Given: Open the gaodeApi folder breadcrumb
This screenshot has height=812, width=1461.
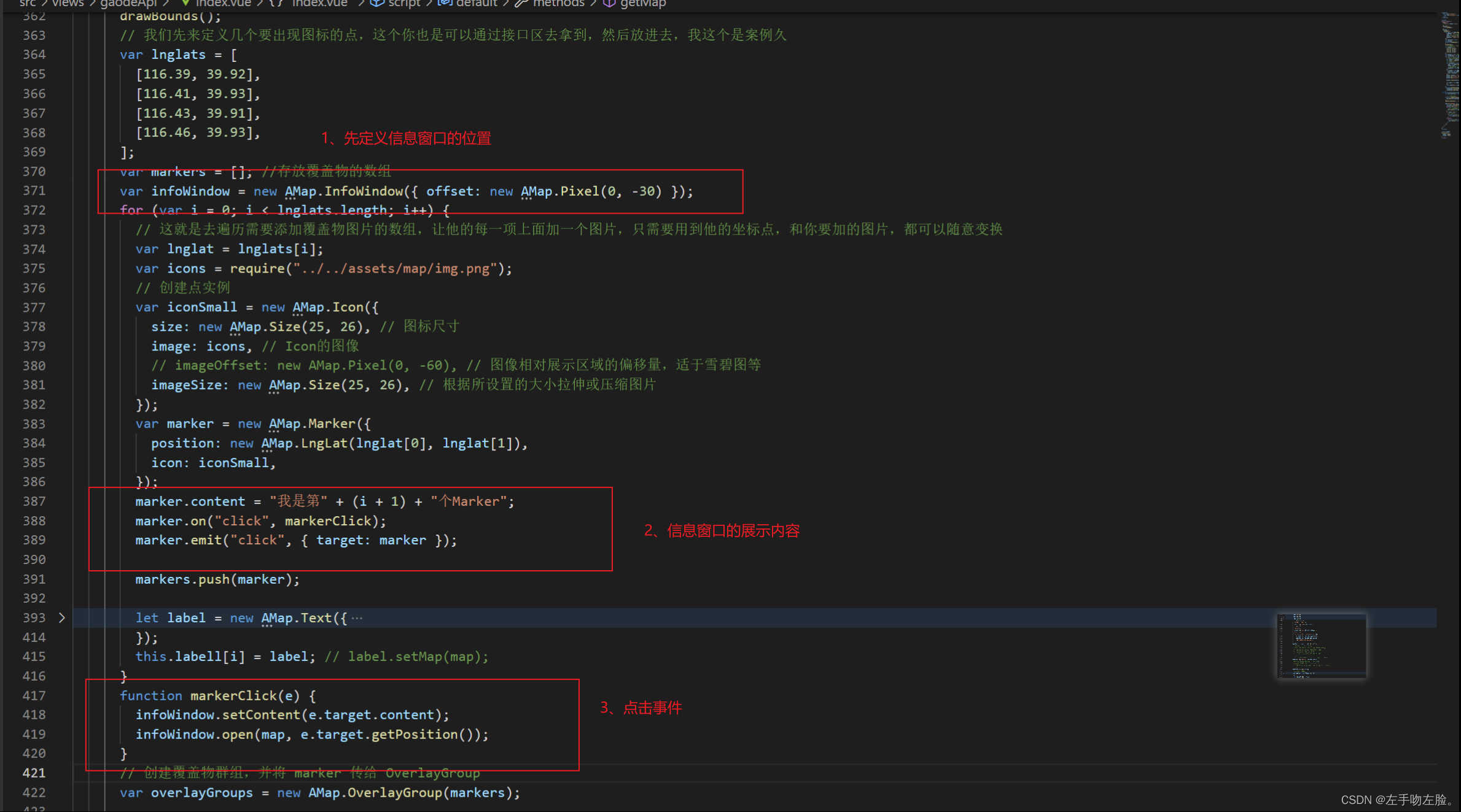Looking at the screenshot, I should pos(128,3).
